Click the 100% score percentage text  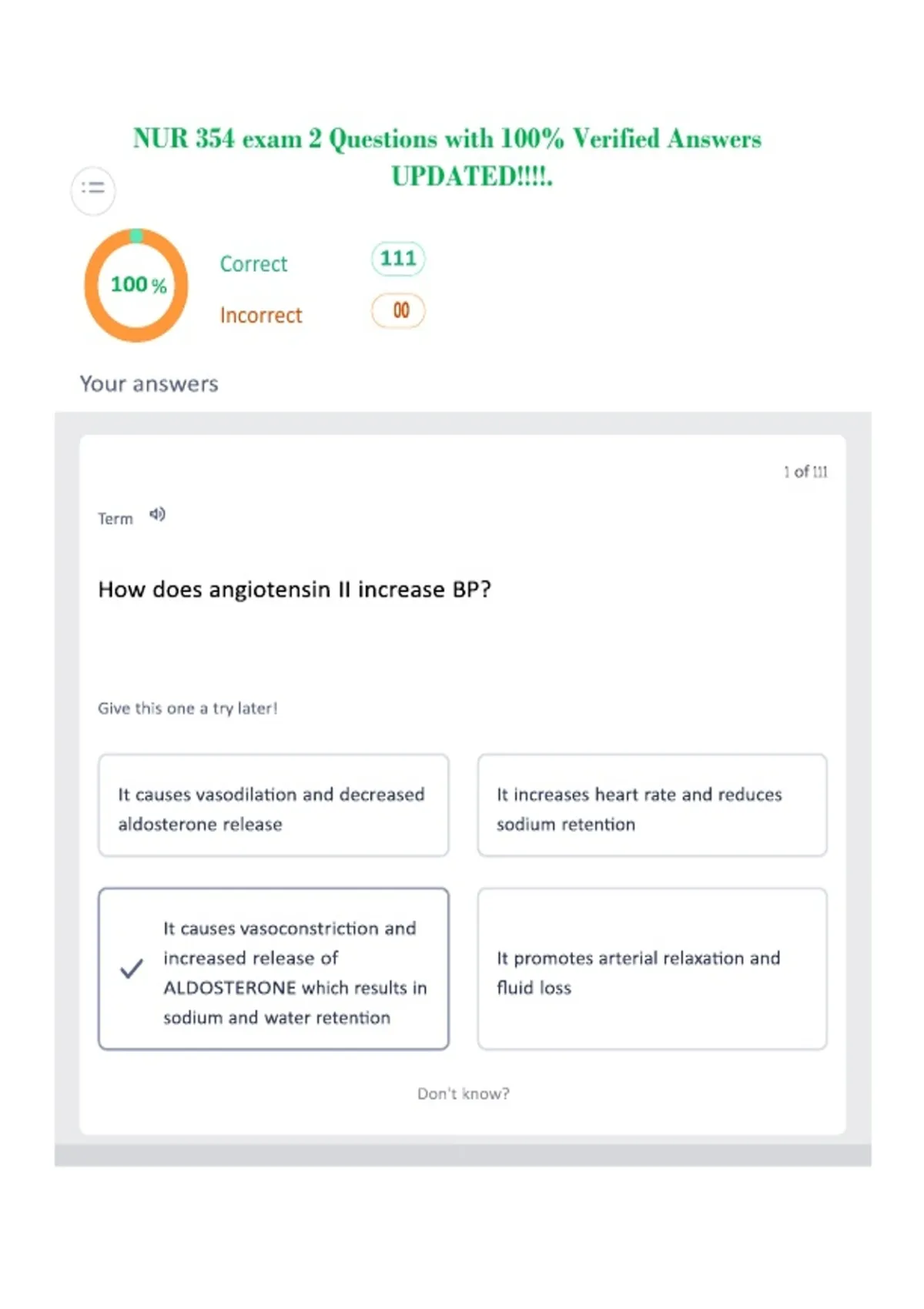(x=139, y=285)
